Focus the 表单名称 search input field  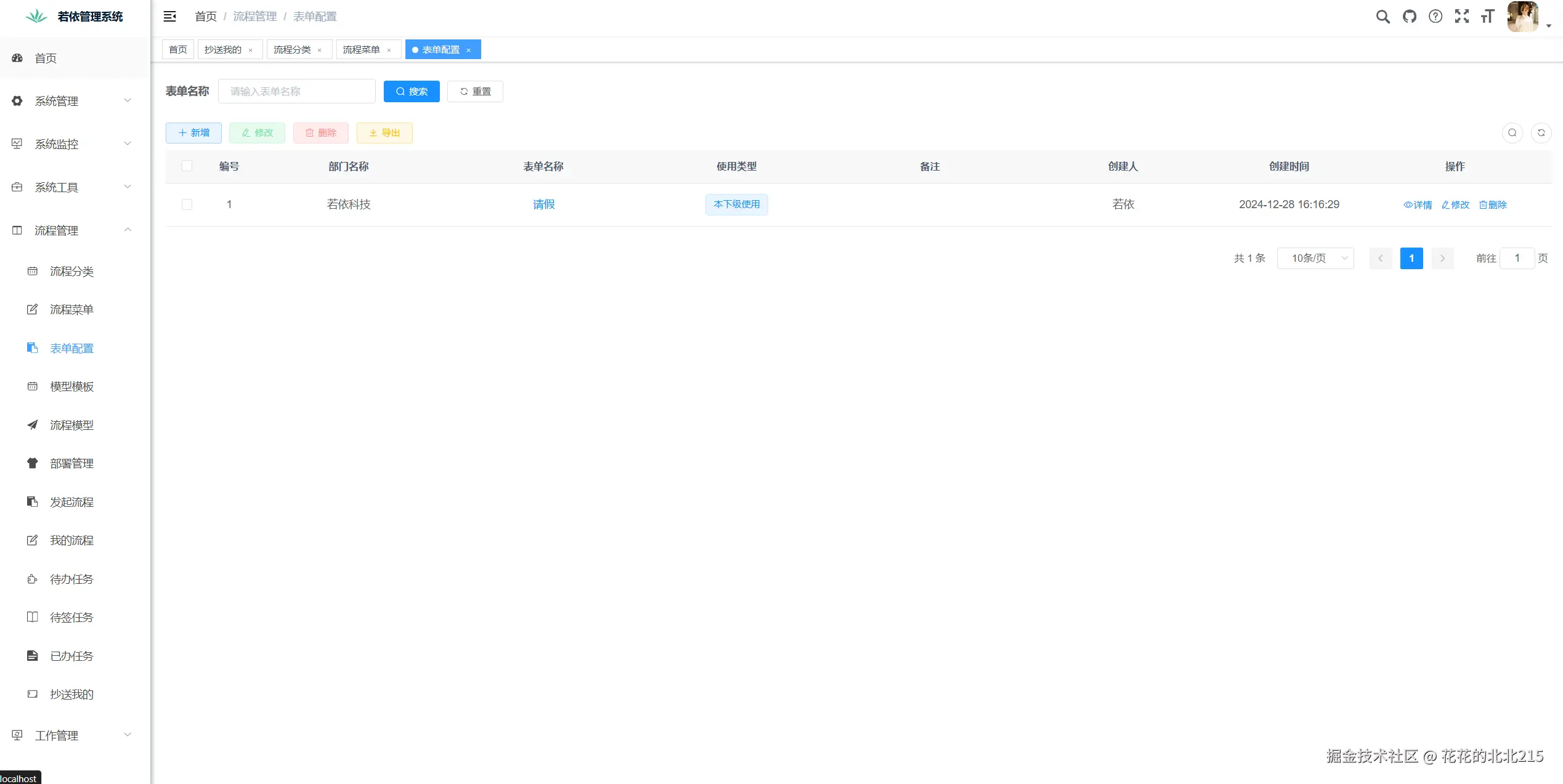(x=296, y=91)
